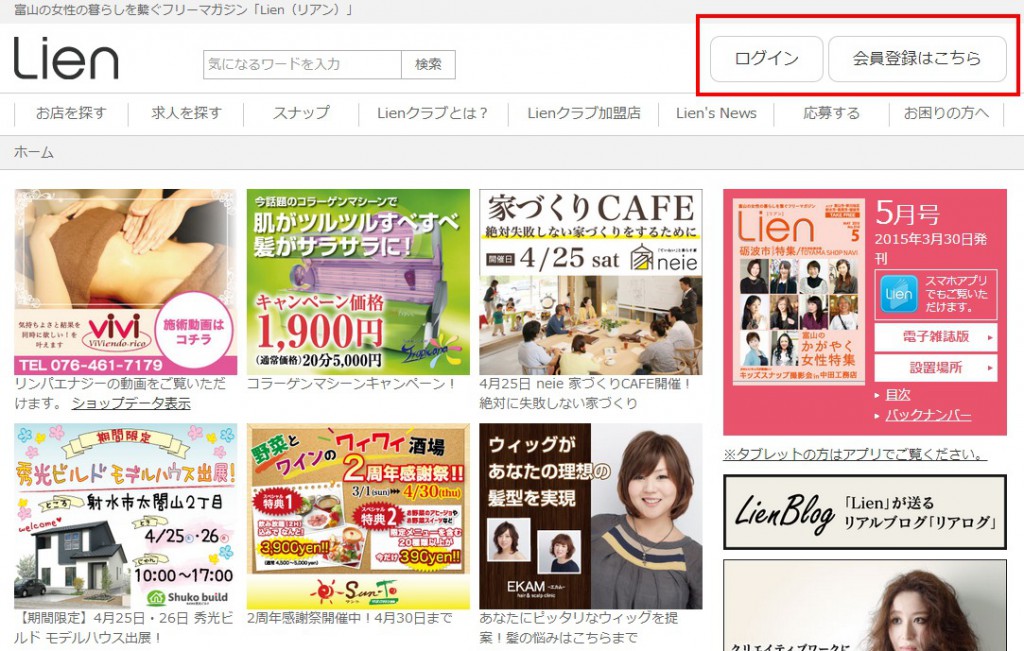The width and height of the screenshot is (1024, 651).
Task: Open the クリエイティブワーク woman banner
Action: [865, 605]
